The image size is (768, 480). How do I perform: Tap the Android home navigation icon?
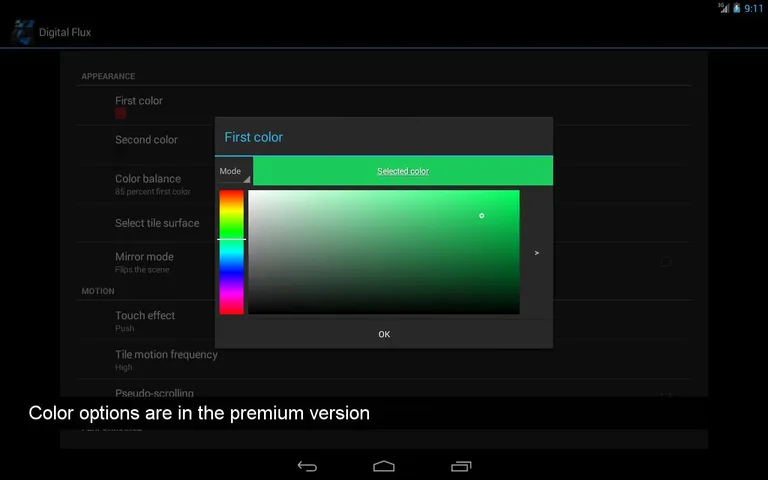point(384,466)
